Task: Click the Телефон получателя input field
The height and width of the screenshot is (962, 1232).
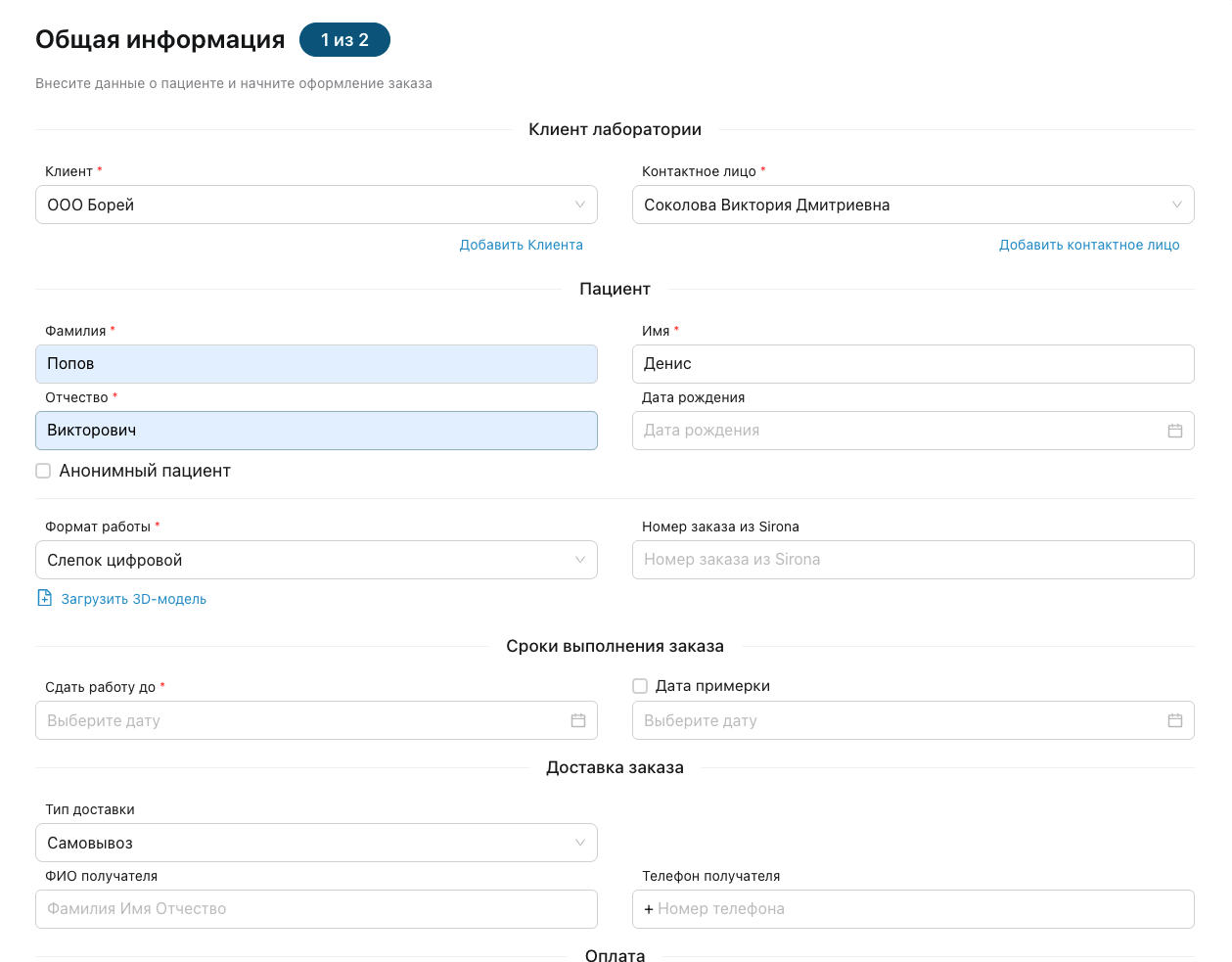Action: (x=912, y=909)
